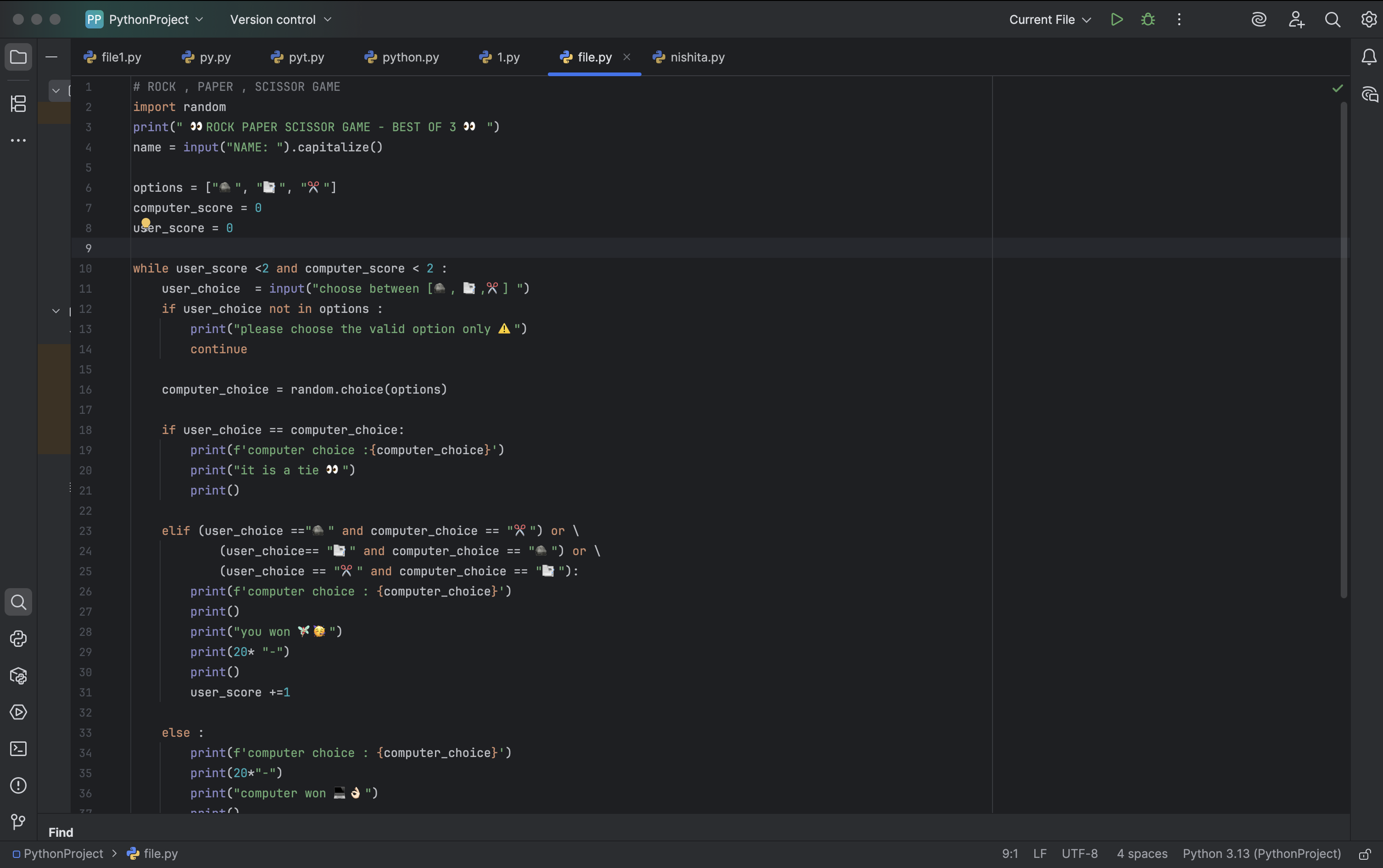This screenshot has width=1383, height=868.
Task: Click the Python 3.13 interpreter status button
Action: (x=1261, y=854)
